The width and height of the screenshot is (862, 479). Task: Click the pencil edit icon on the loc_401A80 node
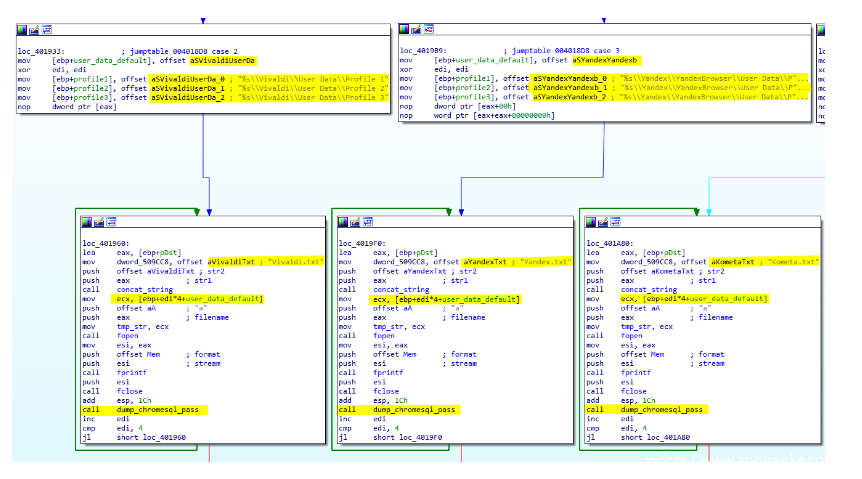pyautogui.click(x=602, y=221)
